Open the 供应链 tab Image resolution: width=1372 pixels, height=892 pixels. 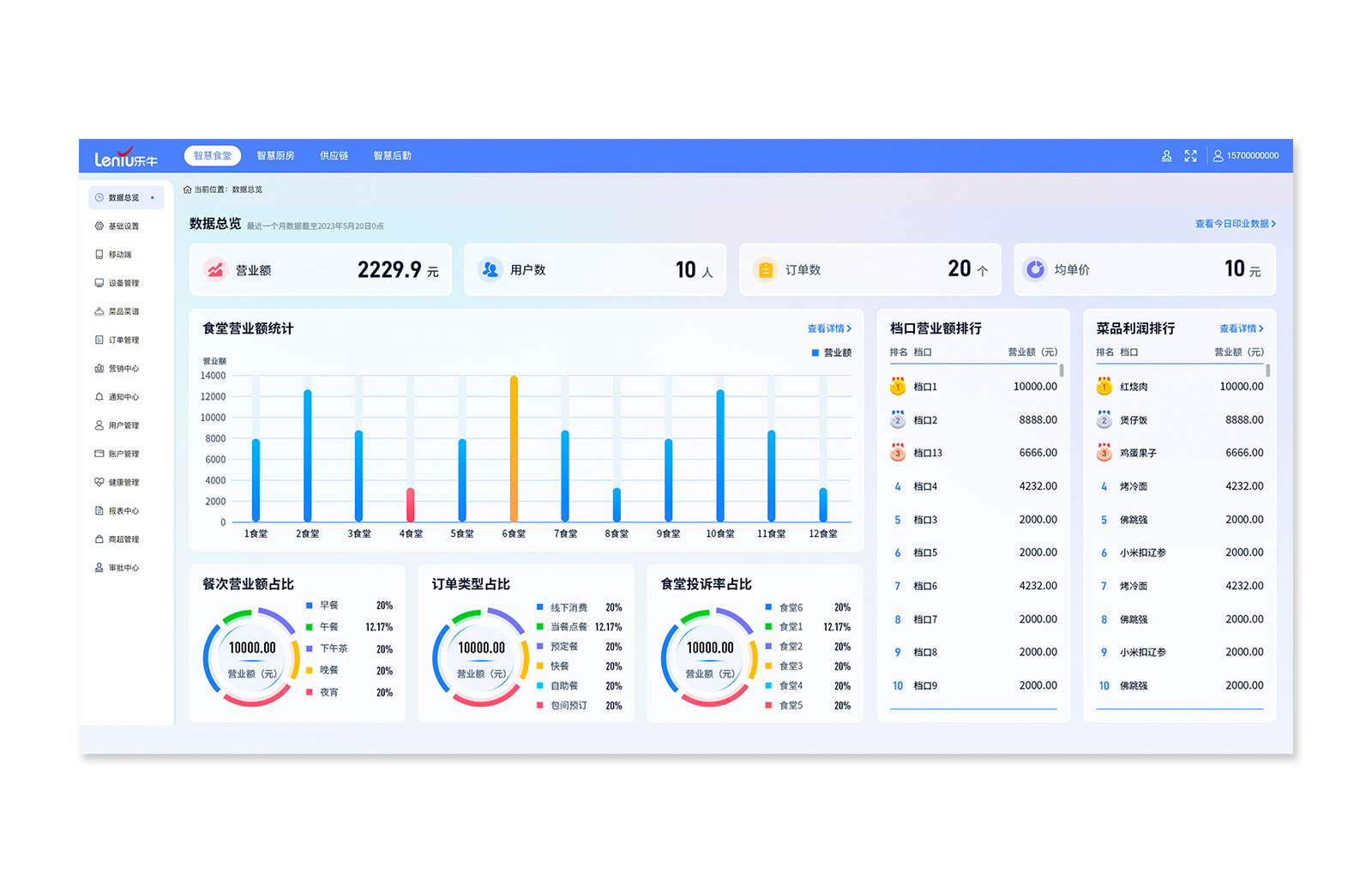pos(334,156)
